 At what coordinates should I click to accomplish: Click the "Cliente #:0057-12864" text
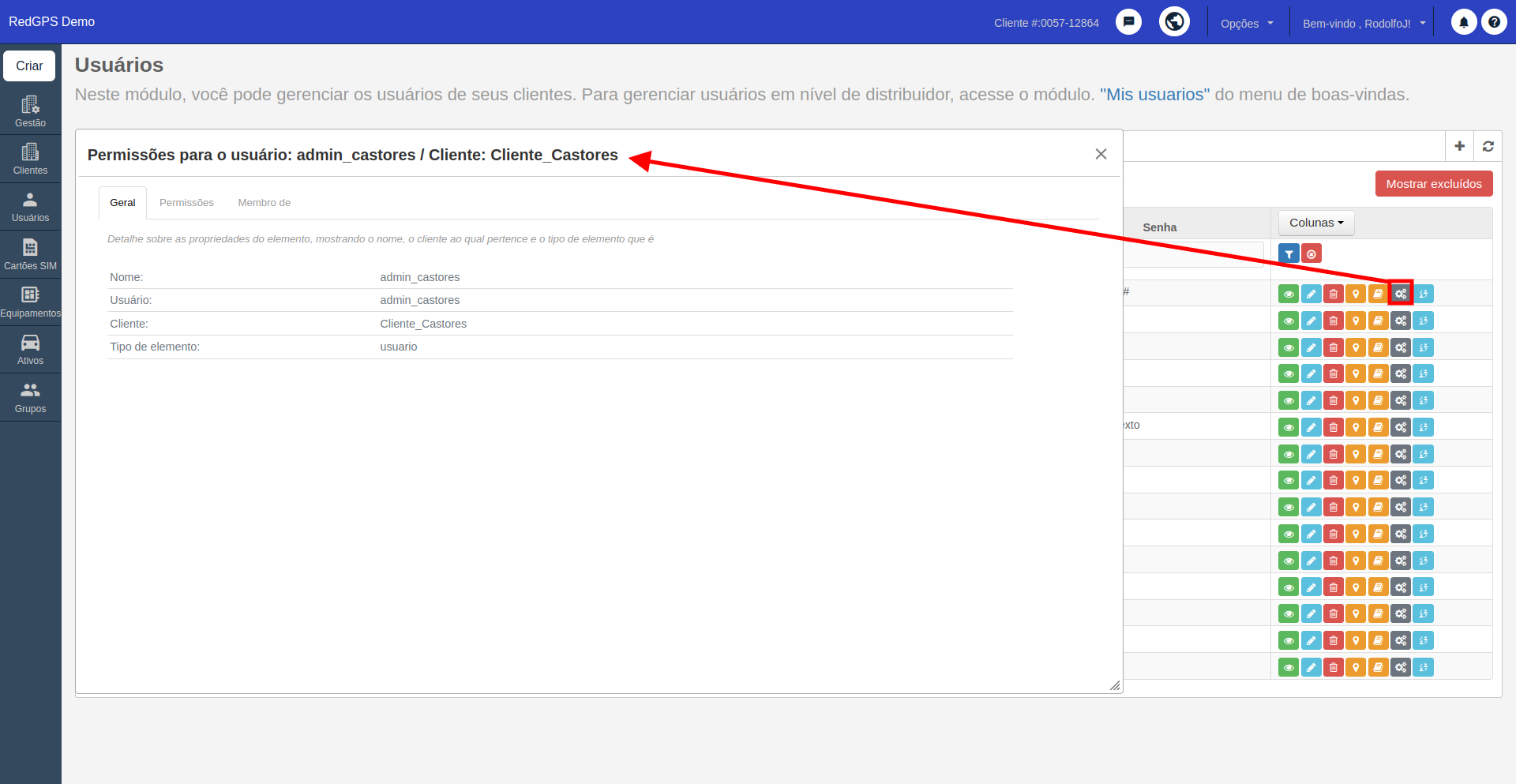tap(1046, 23)
